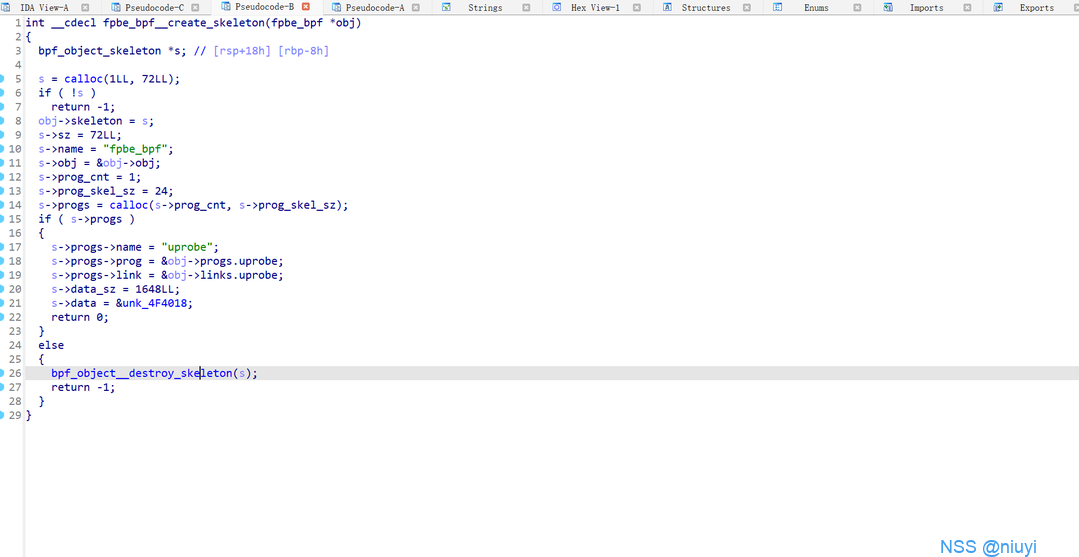Close the Pseudocode-C tab
Screen dimensions: 1079x557
(x=196, y=7)
